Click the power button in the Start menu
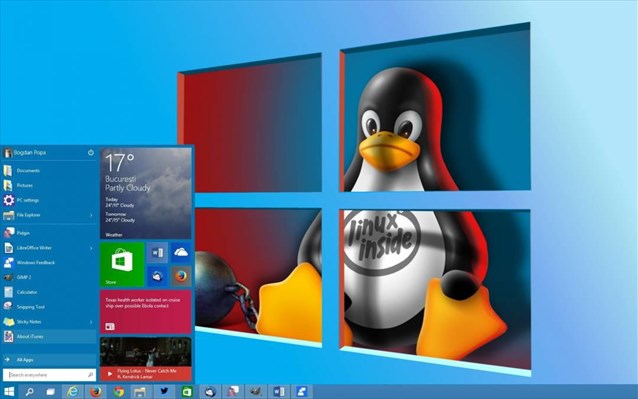This screenshot has width=638, height=399. (x=91, y=153)
